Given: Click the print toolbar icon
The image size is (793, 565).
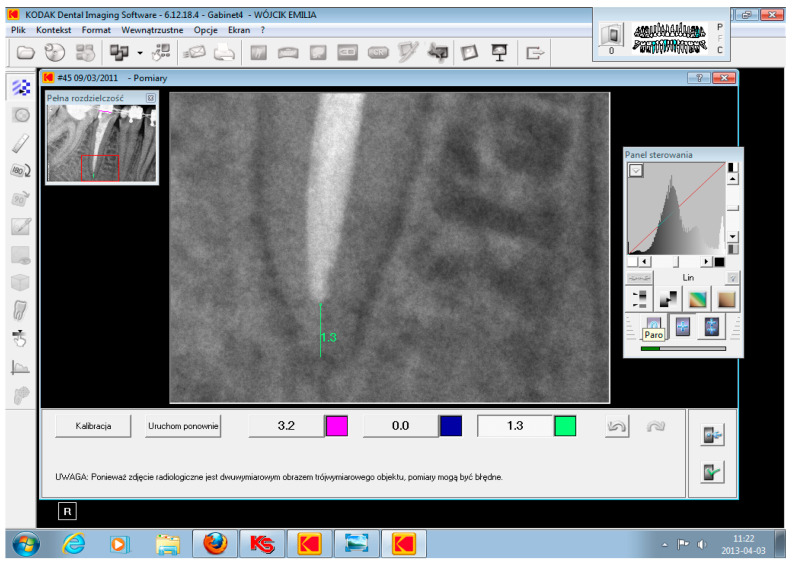Looking at the screenshot, I should pos(225,52).
